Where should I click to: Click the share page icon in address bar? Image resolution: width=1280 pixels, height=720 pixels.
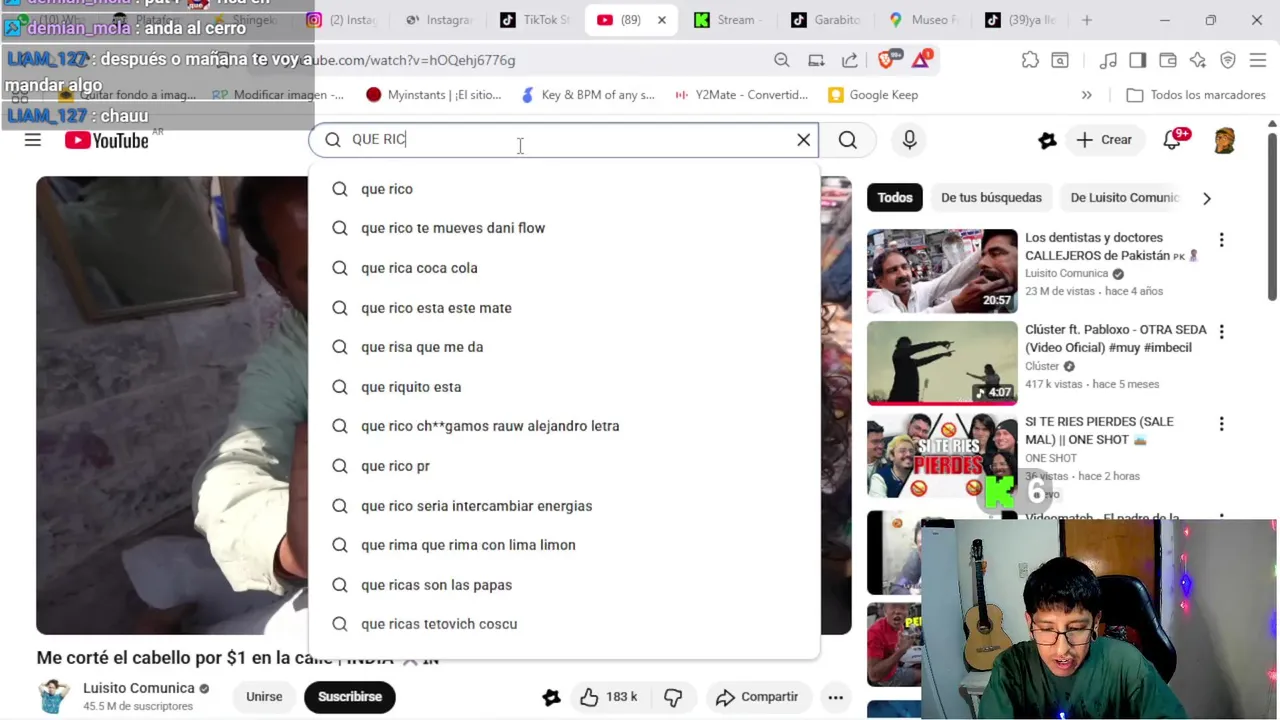pos(850,60)
